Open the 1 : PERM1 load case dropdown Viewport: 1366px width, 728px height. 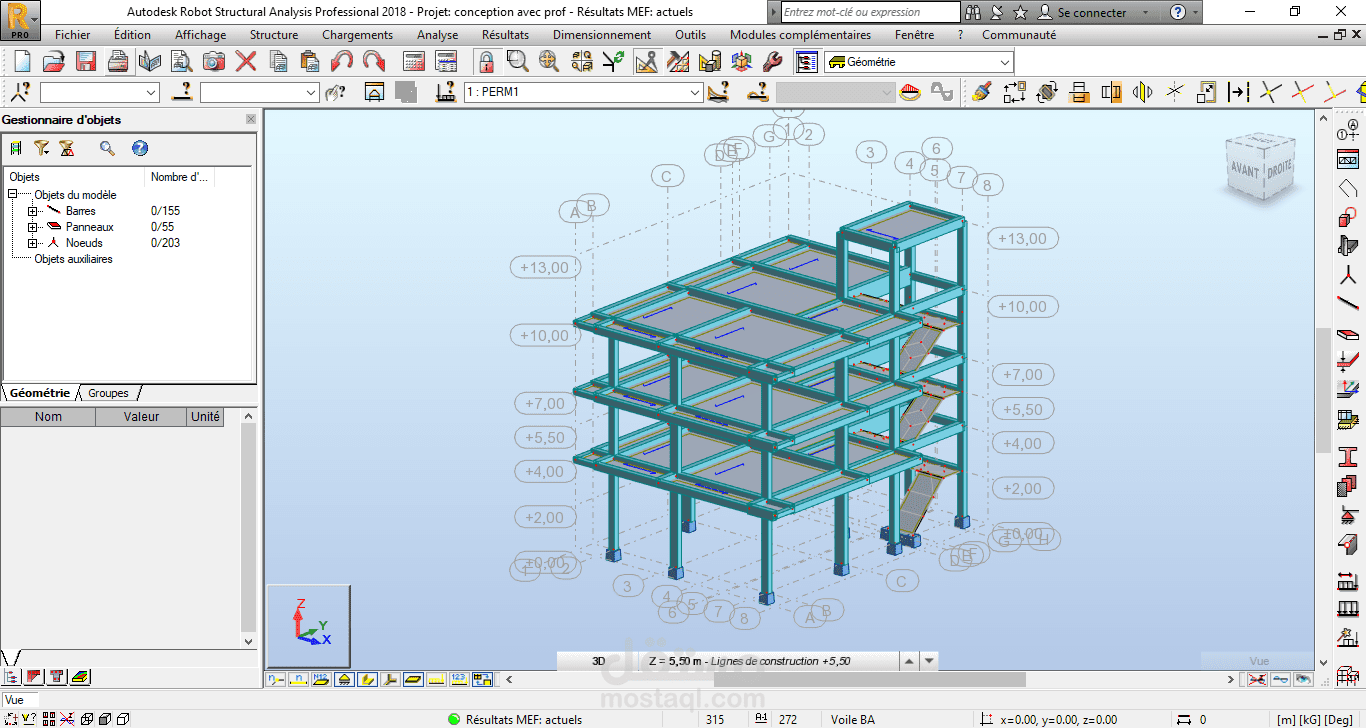[695, 92]
